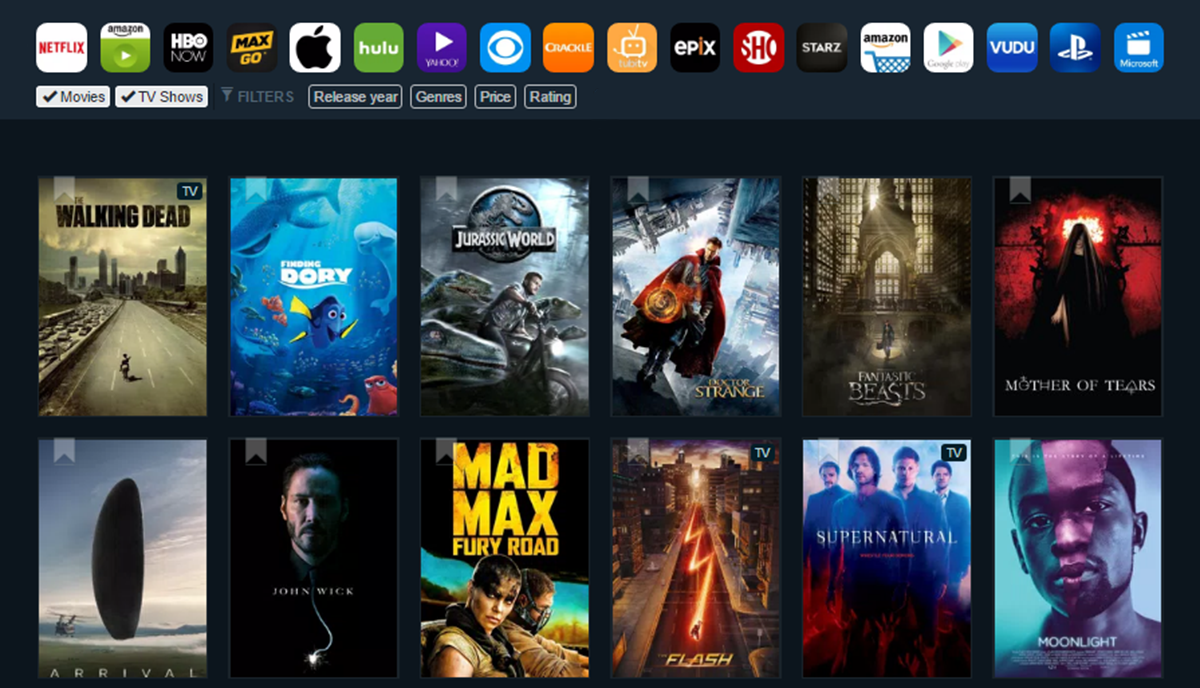
Task: Choose the Showtime SHO provider icon
Action: coord(759,48)
